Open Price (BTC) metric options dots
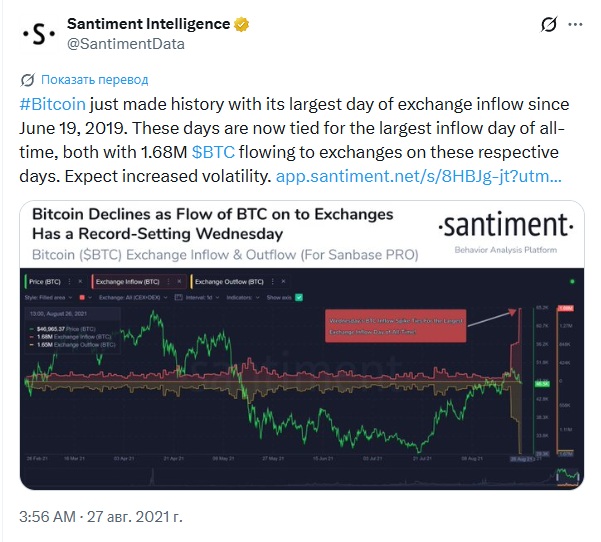This screenshot has width=601, height=542. pos(69,281)
